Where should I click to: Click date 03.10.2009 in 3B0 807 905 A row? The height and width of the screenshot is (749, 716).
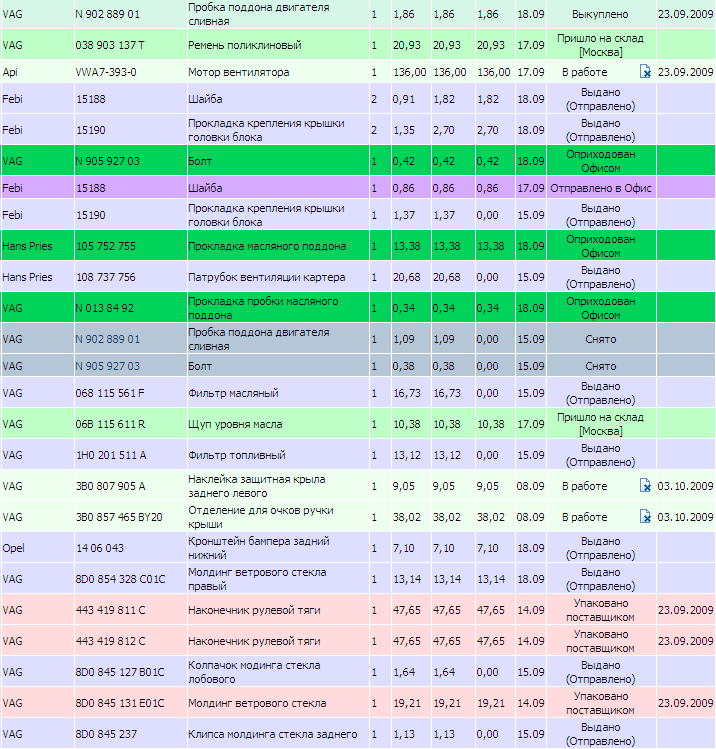[685, 486]
